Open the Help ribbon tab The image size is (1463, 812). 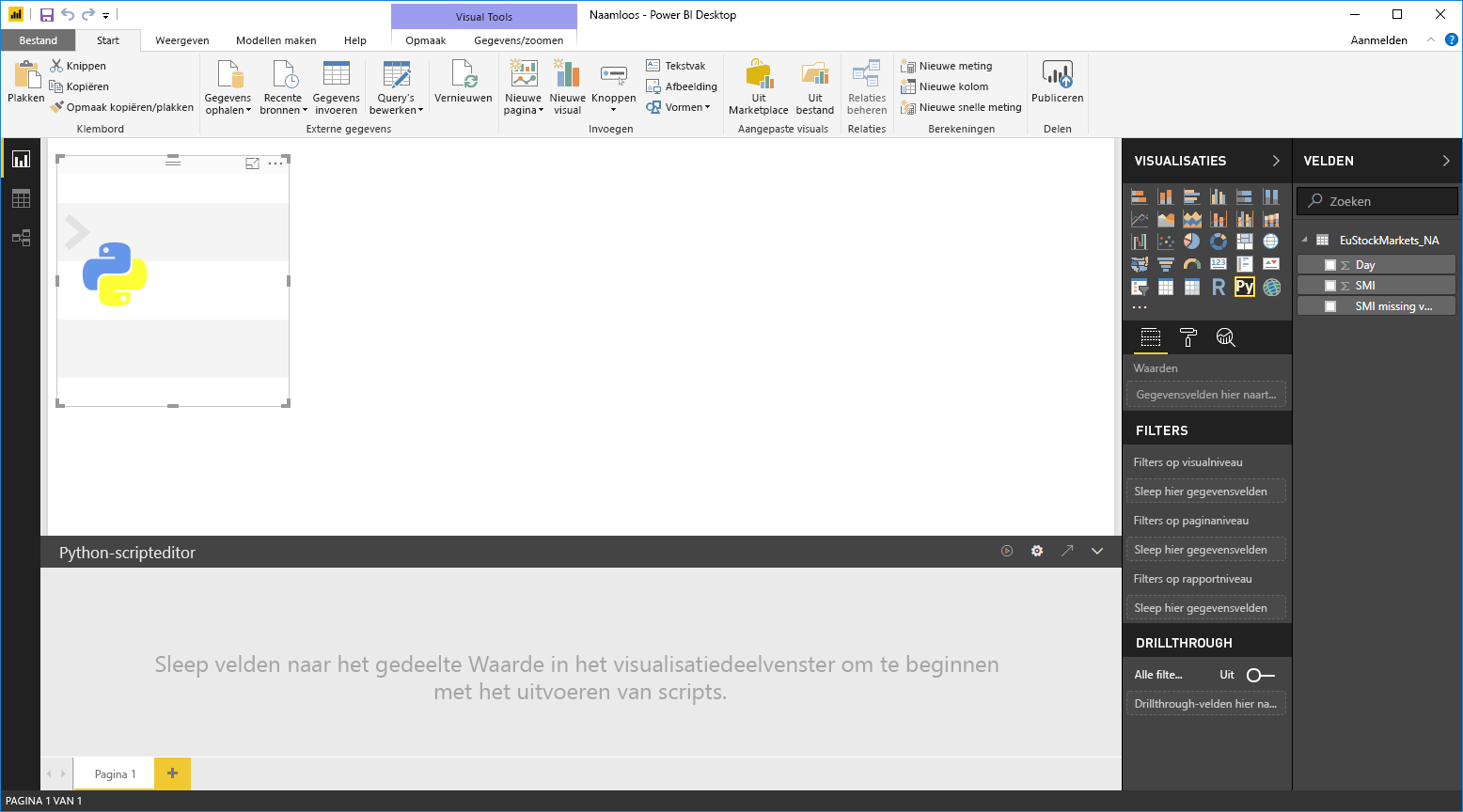point(355,40)
